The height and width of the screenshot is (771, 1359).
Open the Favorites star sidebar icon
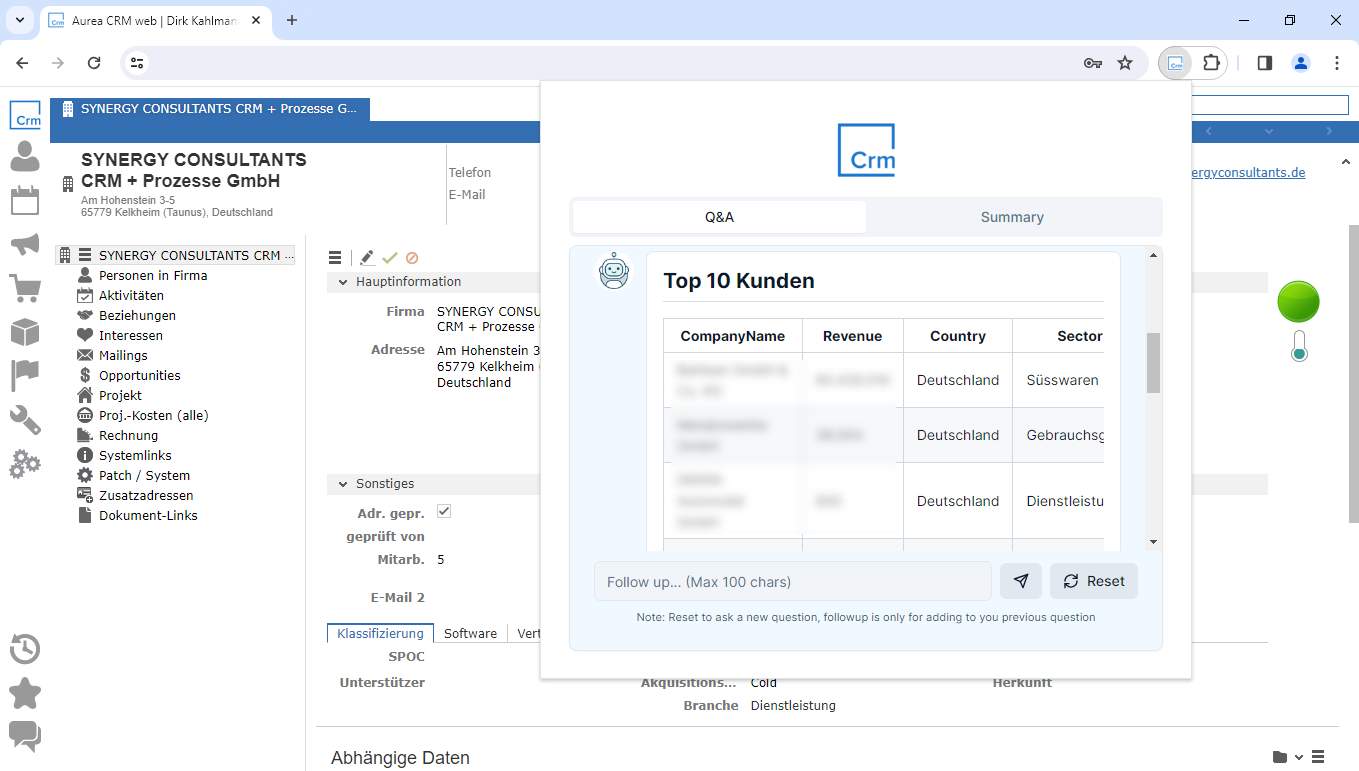point(25,693)
